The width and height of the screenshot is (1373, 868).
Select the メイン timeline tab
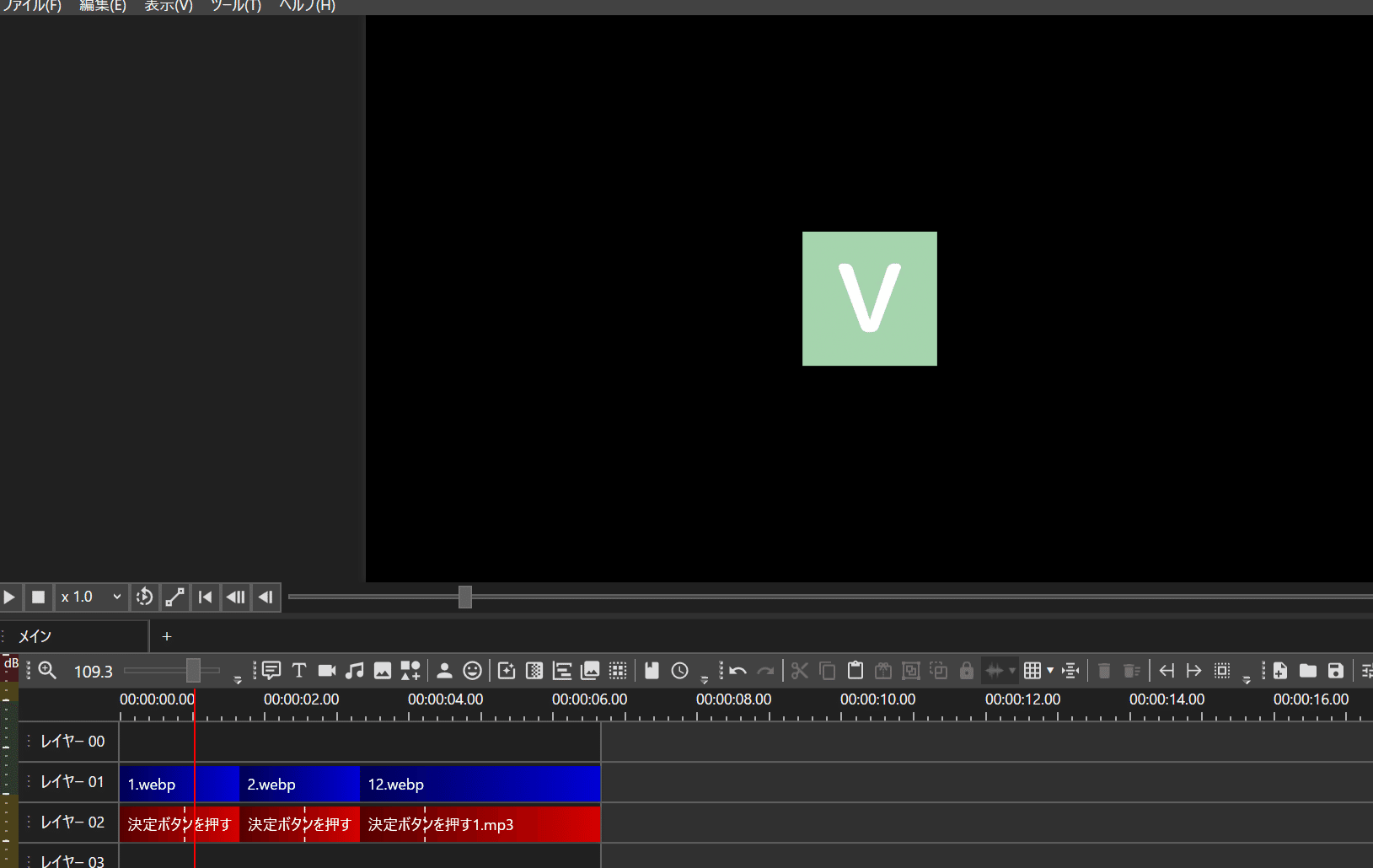pos(35,636)
